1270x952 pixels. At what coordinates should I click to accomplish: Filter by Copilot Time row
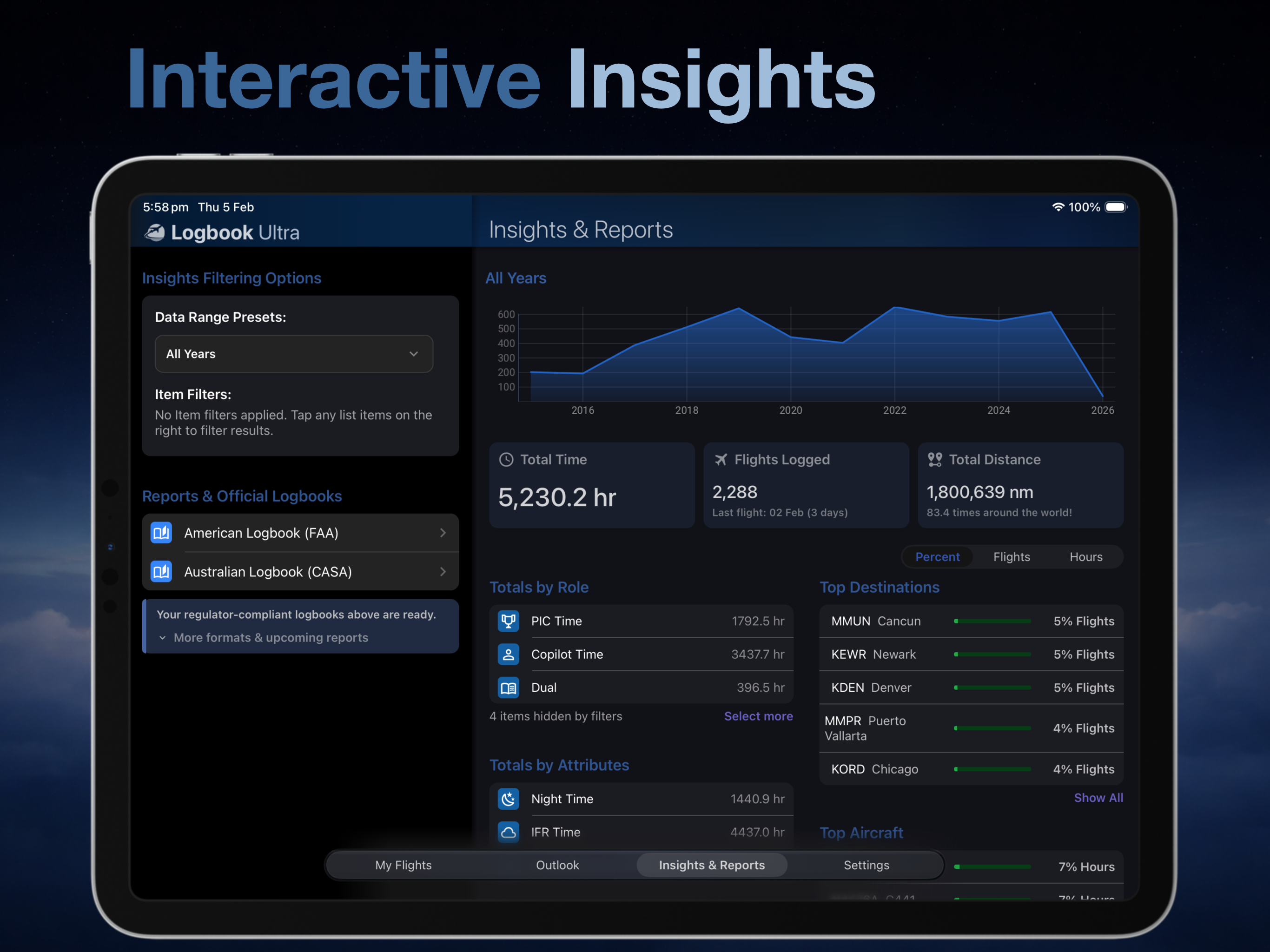click(x=642, y=654)
